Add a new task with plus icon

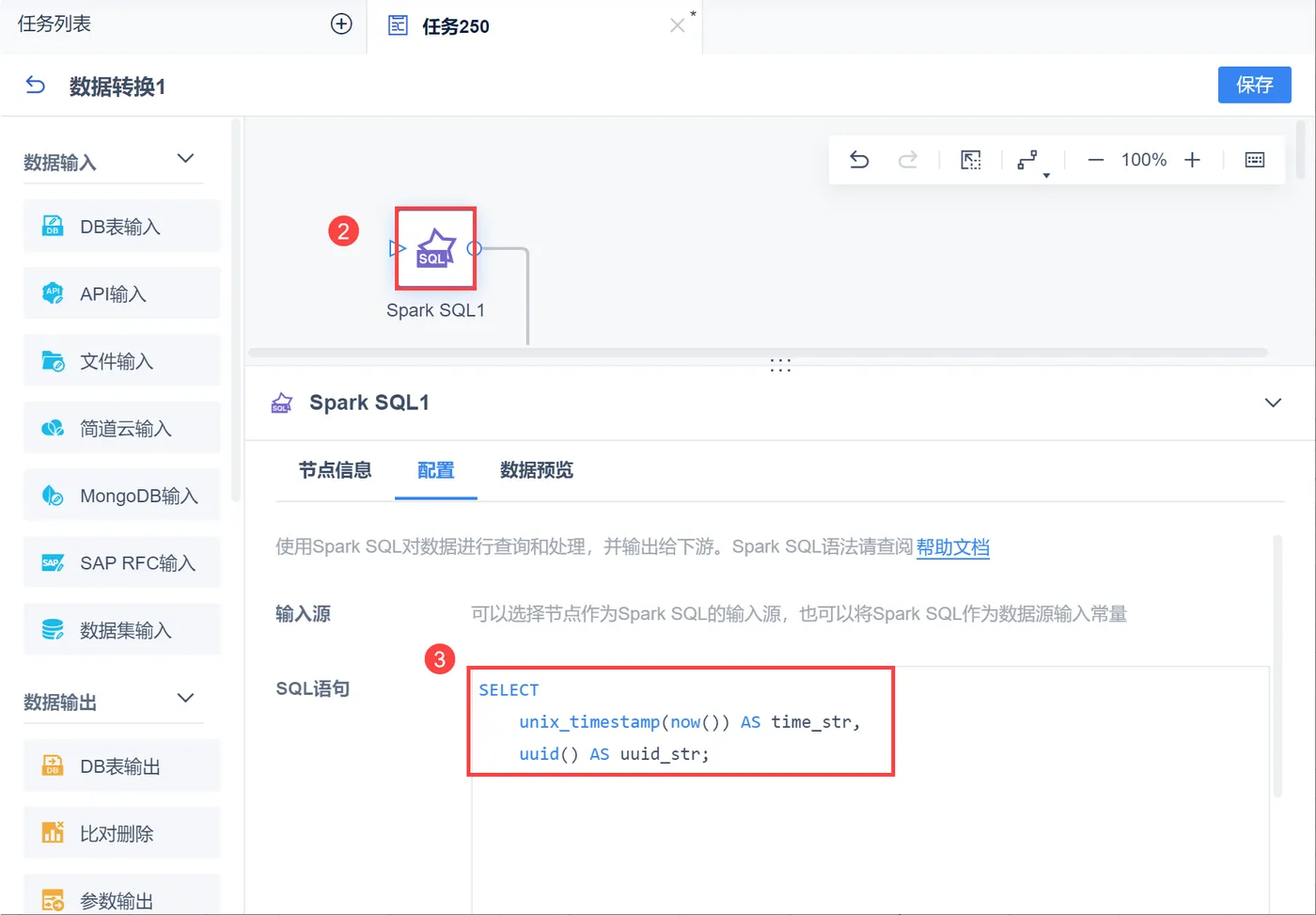tap(341, 24)
